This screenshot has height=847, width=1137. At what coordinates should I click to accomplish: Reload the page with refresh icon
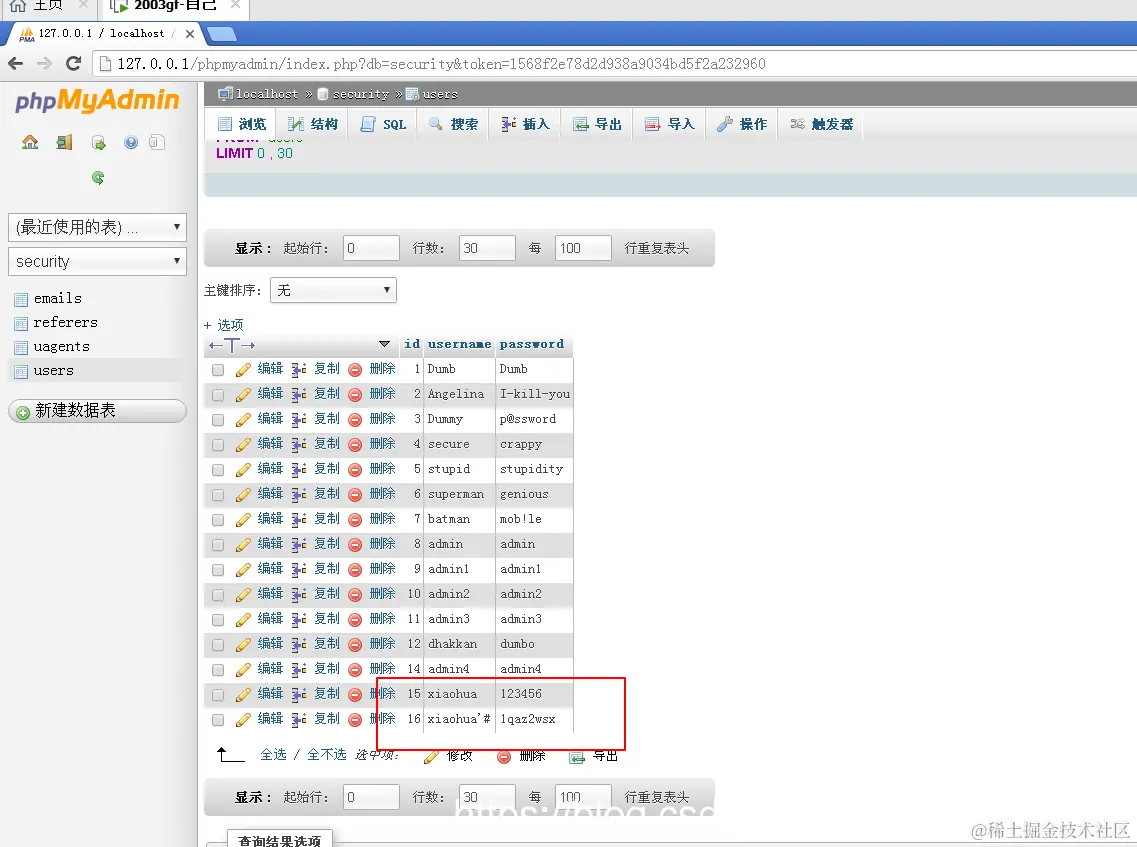point(73,64)
